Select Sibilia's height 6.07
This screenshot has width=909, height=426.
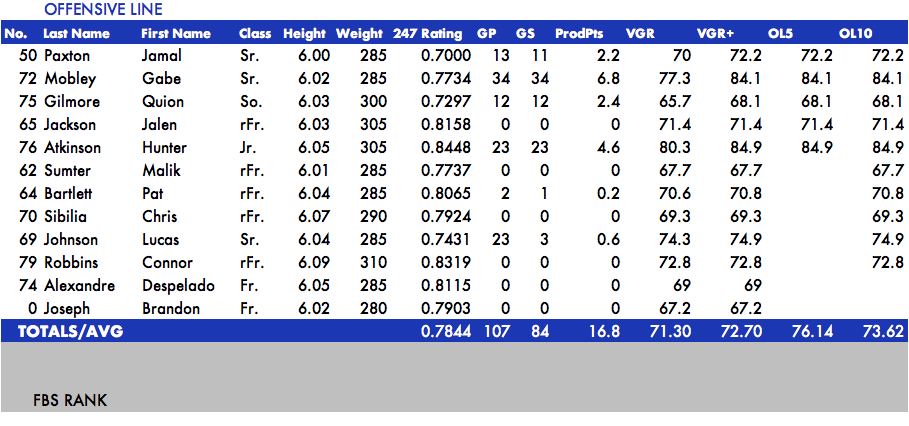[x=314, y=217]
